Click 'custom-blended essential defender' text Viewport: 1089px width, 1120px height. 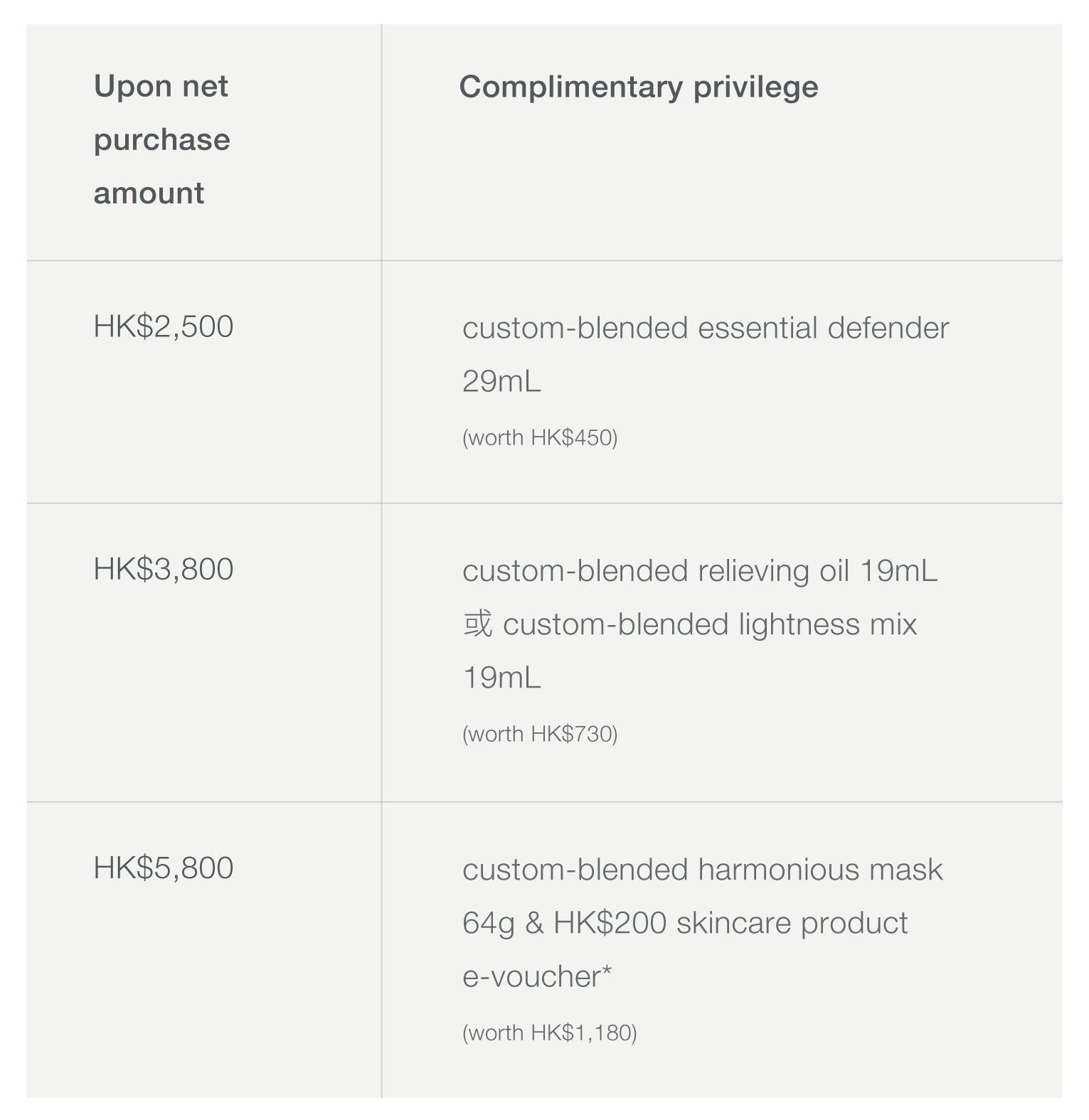(705, 329)
